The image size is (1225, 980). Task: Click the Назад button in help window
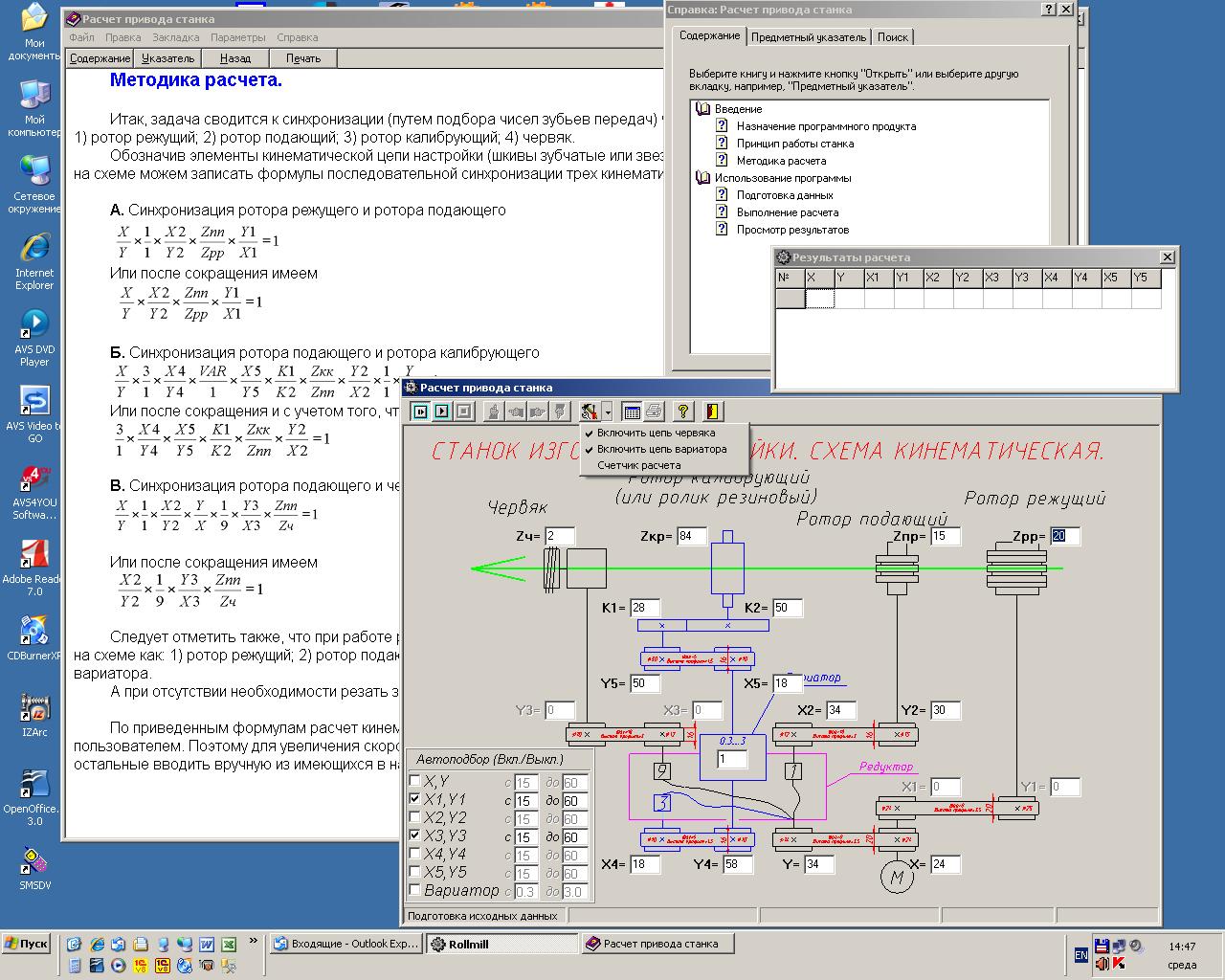(235, 58)
